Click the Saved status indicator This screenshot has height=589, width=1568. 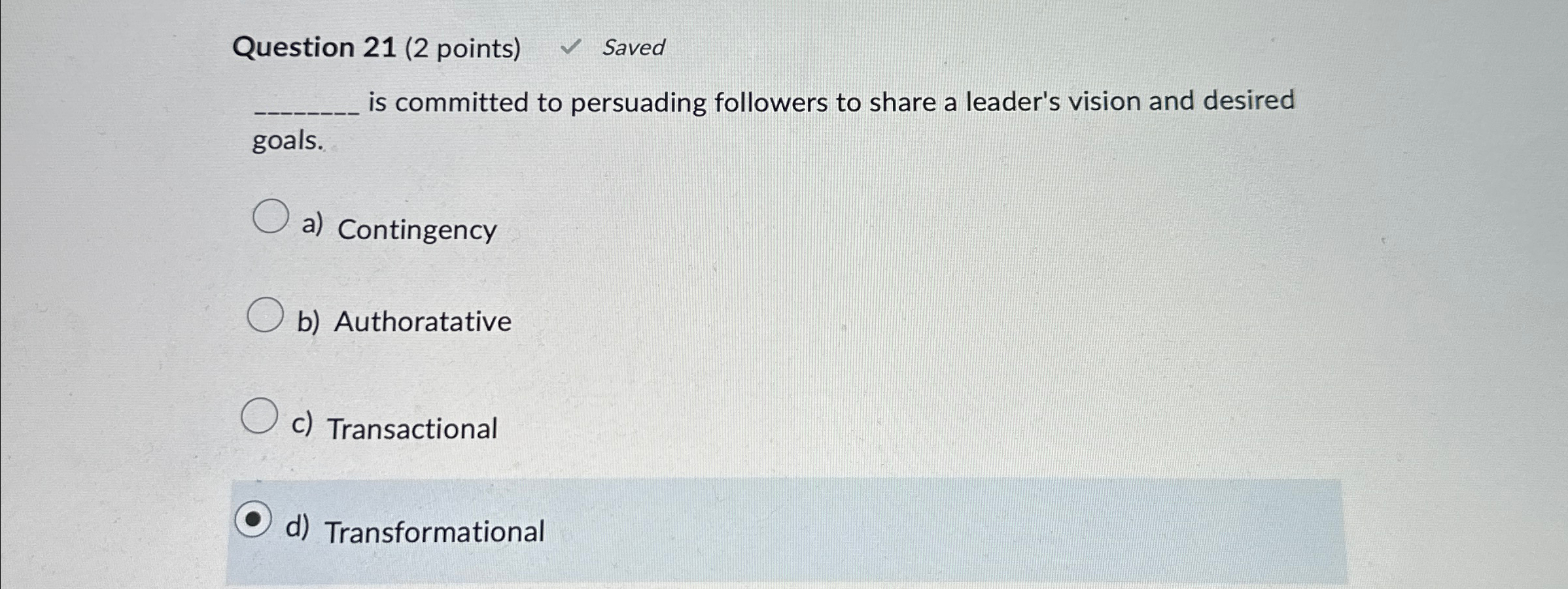point(632,48)
